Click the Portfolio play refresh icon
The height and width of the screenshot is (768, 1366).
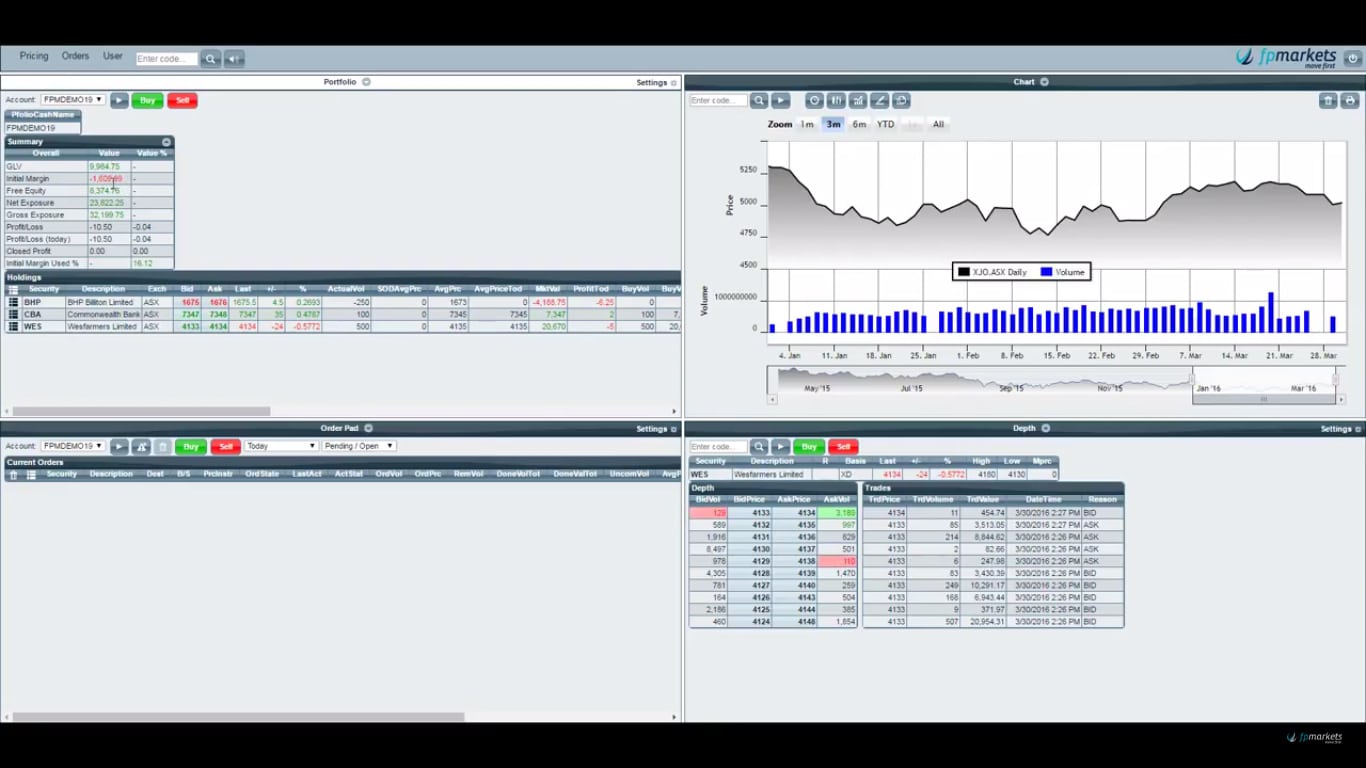click(x=119, y=100)
